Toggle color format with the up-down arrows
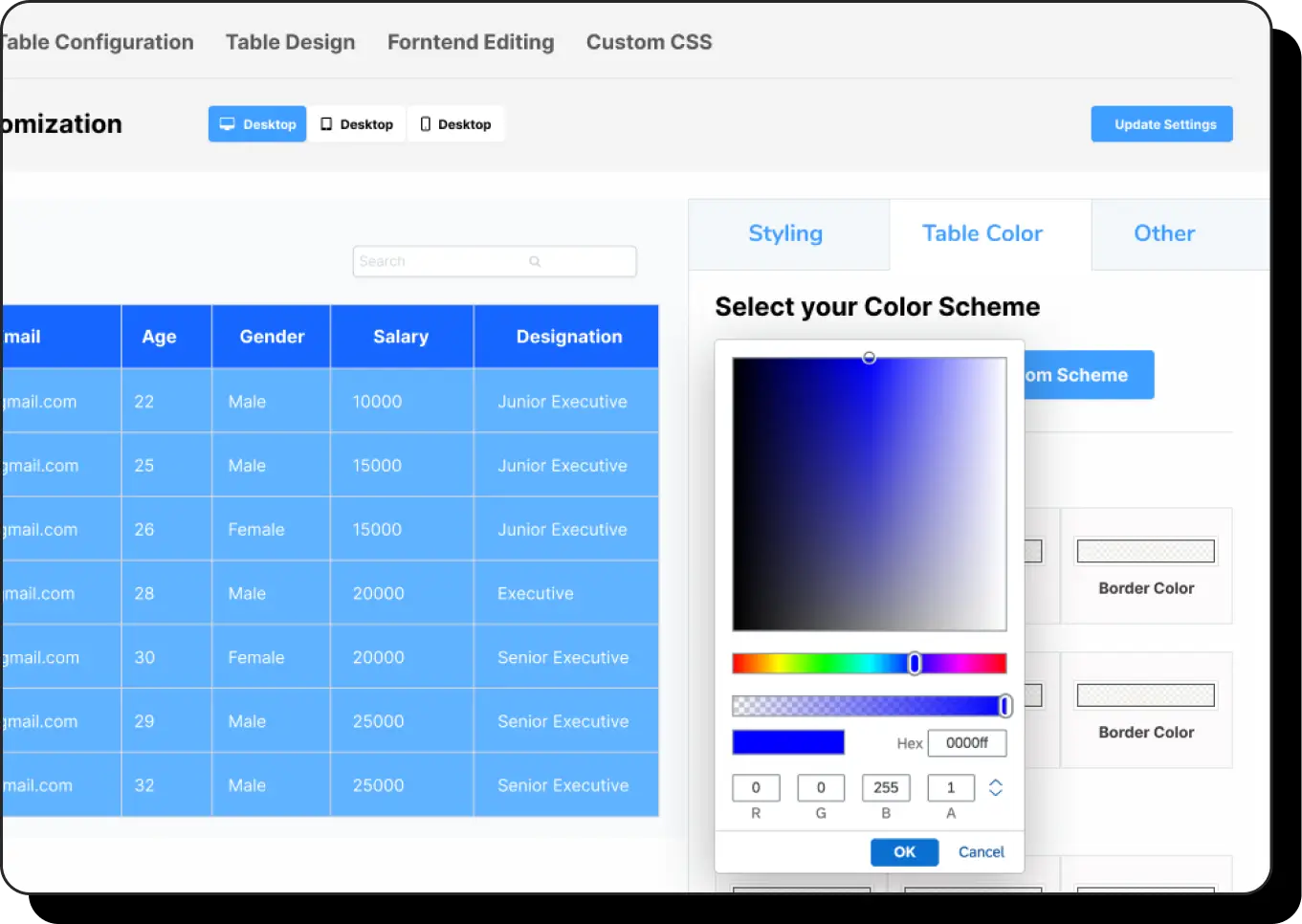The image size is (1302, 924). pos(995,787)
